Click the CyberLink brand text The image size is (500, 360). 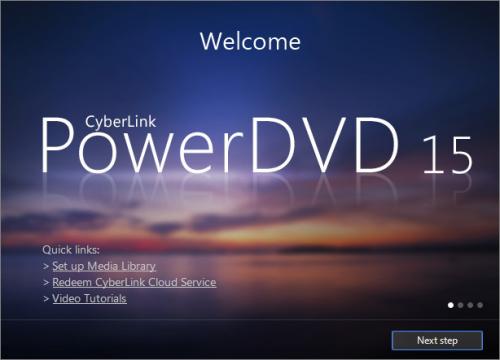pyautogui.click(x=120, y=122)
